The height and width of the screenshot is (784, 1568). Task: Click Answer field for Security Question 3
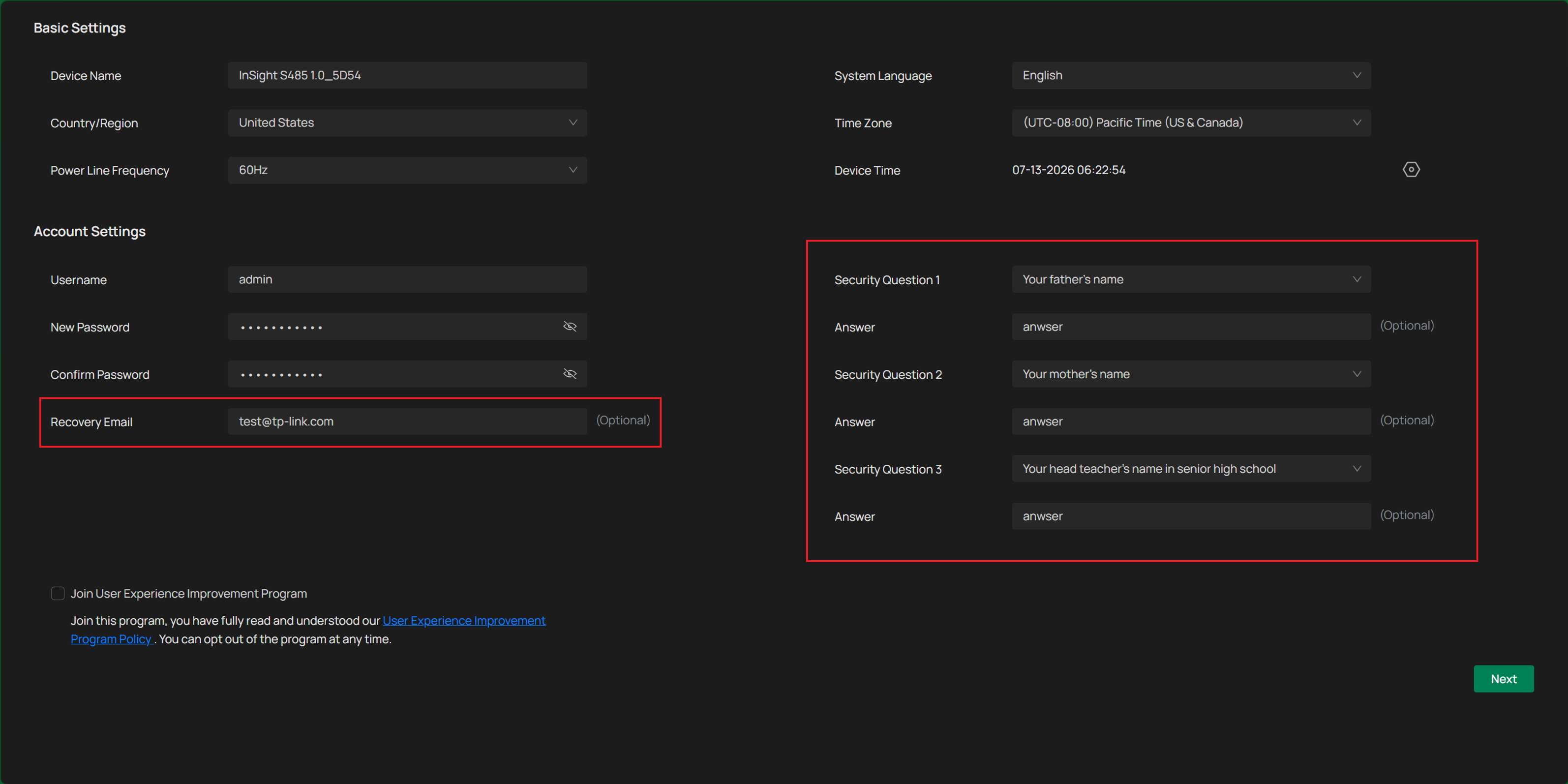click(1191, 516)
